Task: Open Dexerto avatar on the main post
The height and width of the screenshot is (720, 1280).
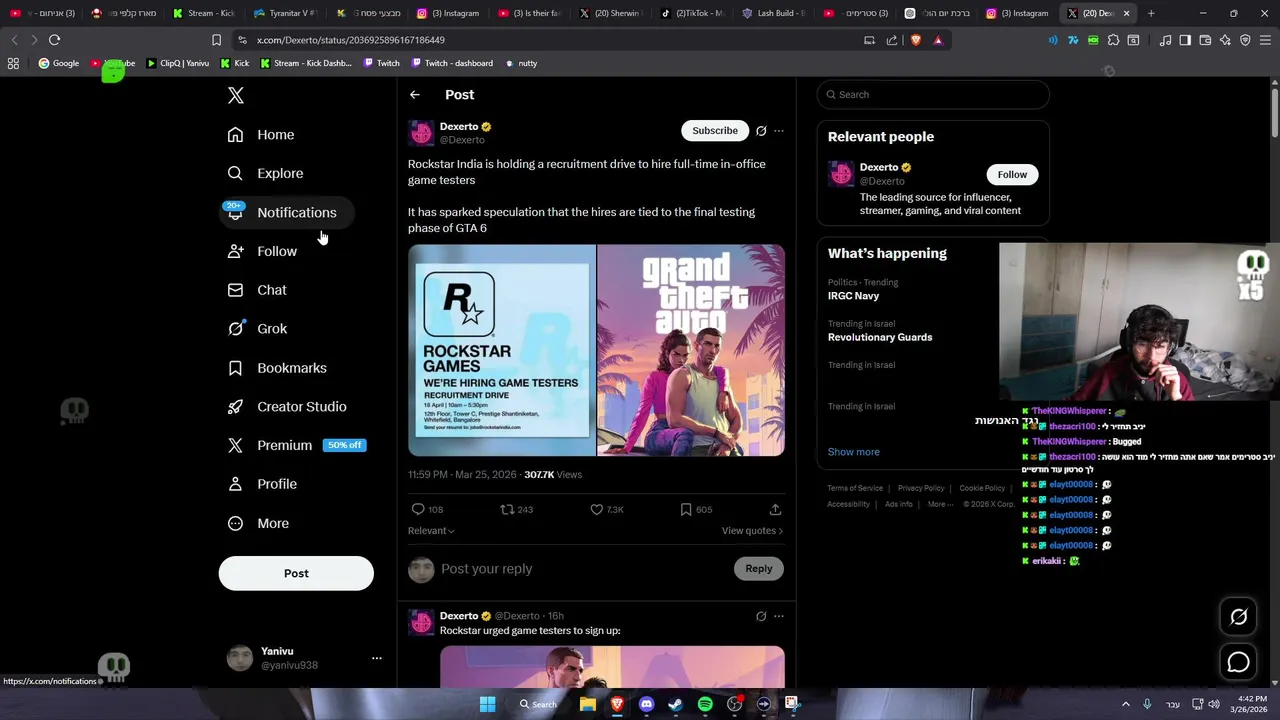Action: 422,133
